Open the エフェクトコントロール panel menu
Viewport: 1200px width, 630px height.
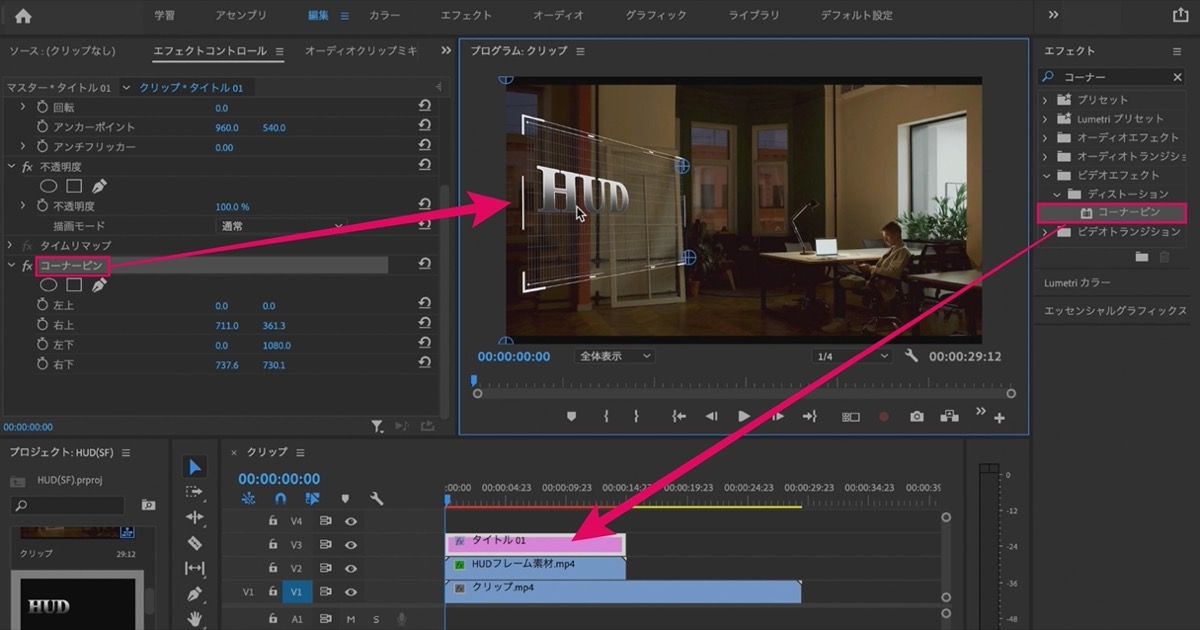pyautogui.click(x=279, y=51)
